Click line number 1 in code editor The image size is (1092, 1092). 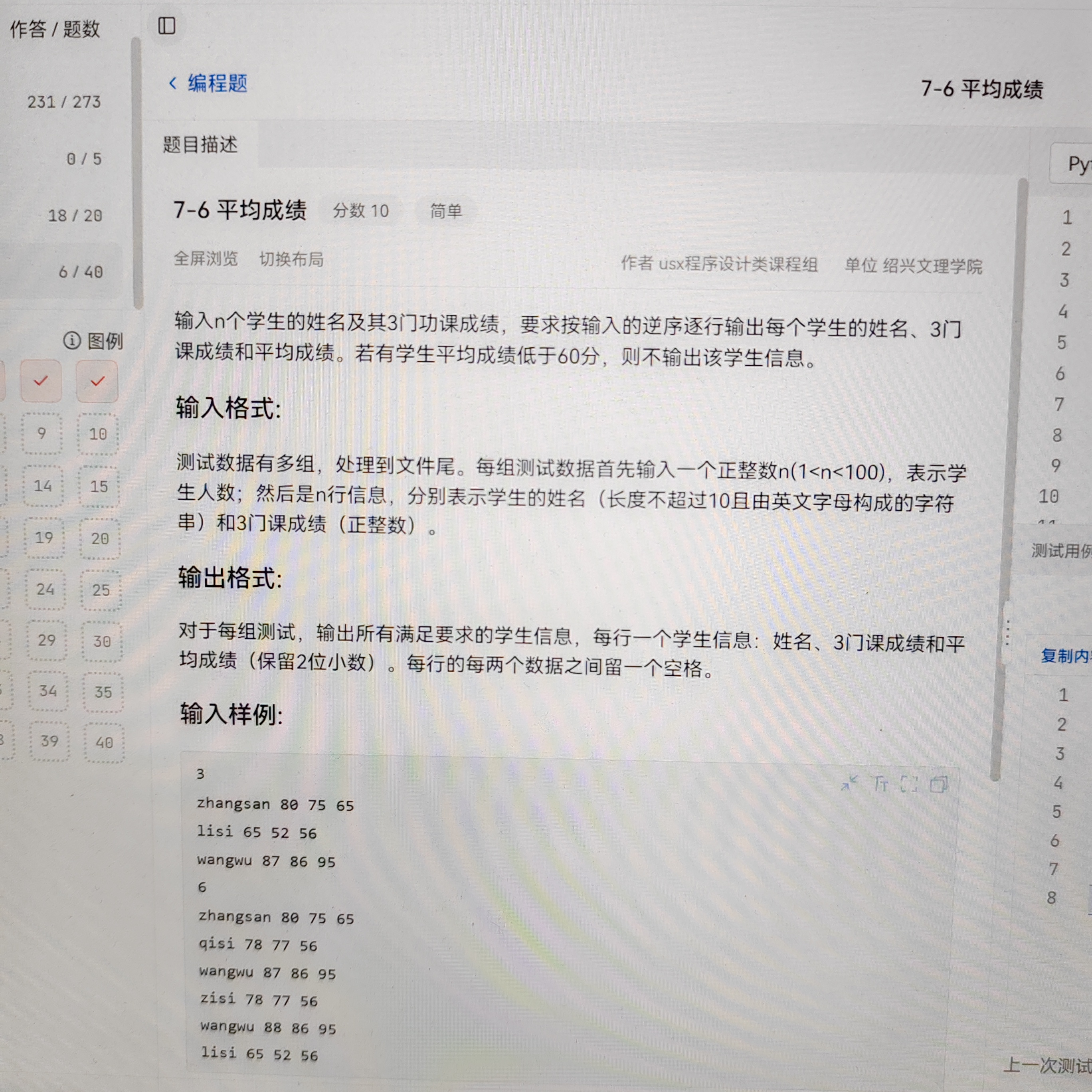pyautogui.click(x=1067, y=217)
